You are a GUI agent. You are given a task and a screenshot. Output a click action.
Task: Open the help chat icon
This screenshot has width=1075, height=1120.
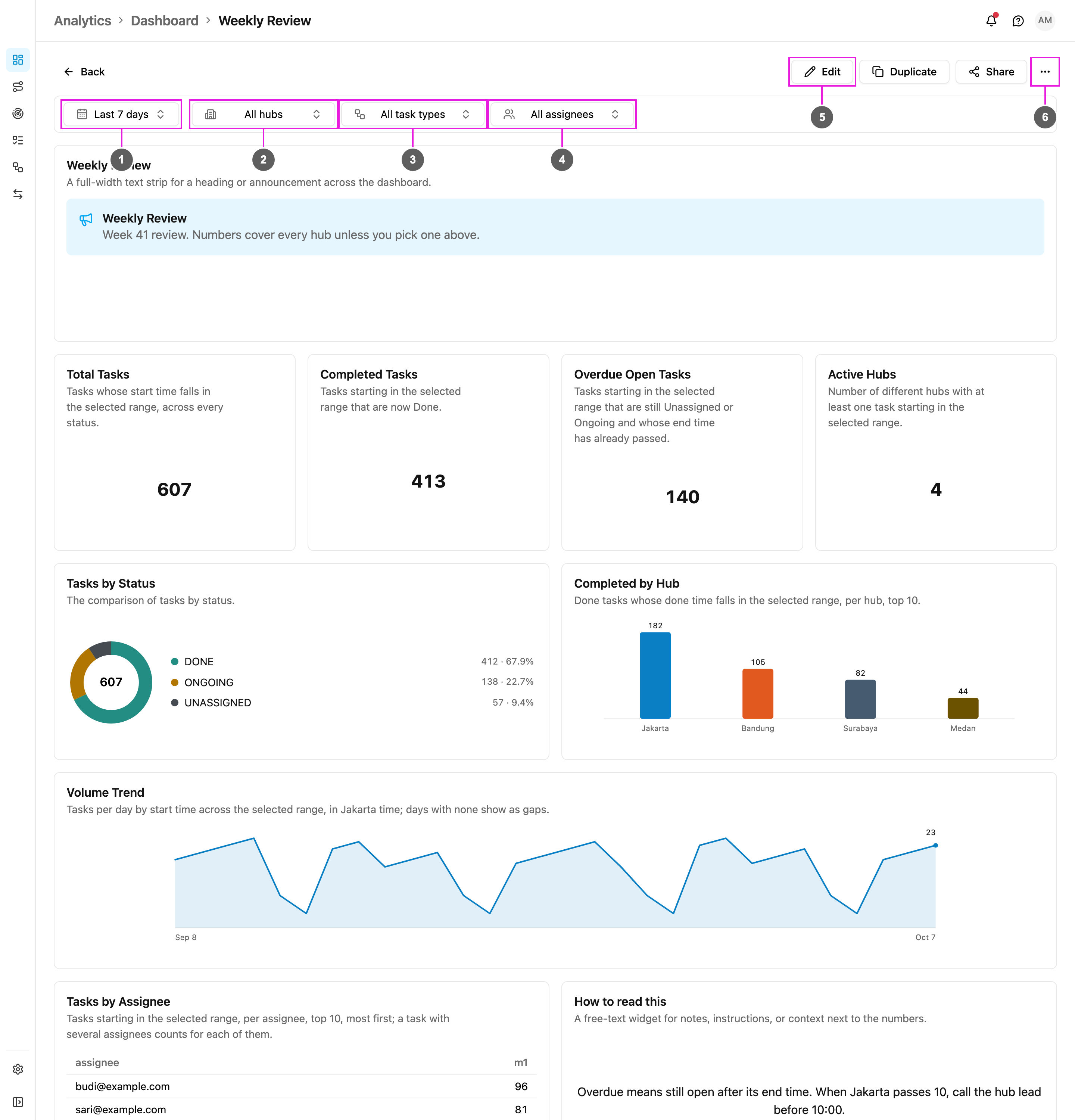(1018, 21)
